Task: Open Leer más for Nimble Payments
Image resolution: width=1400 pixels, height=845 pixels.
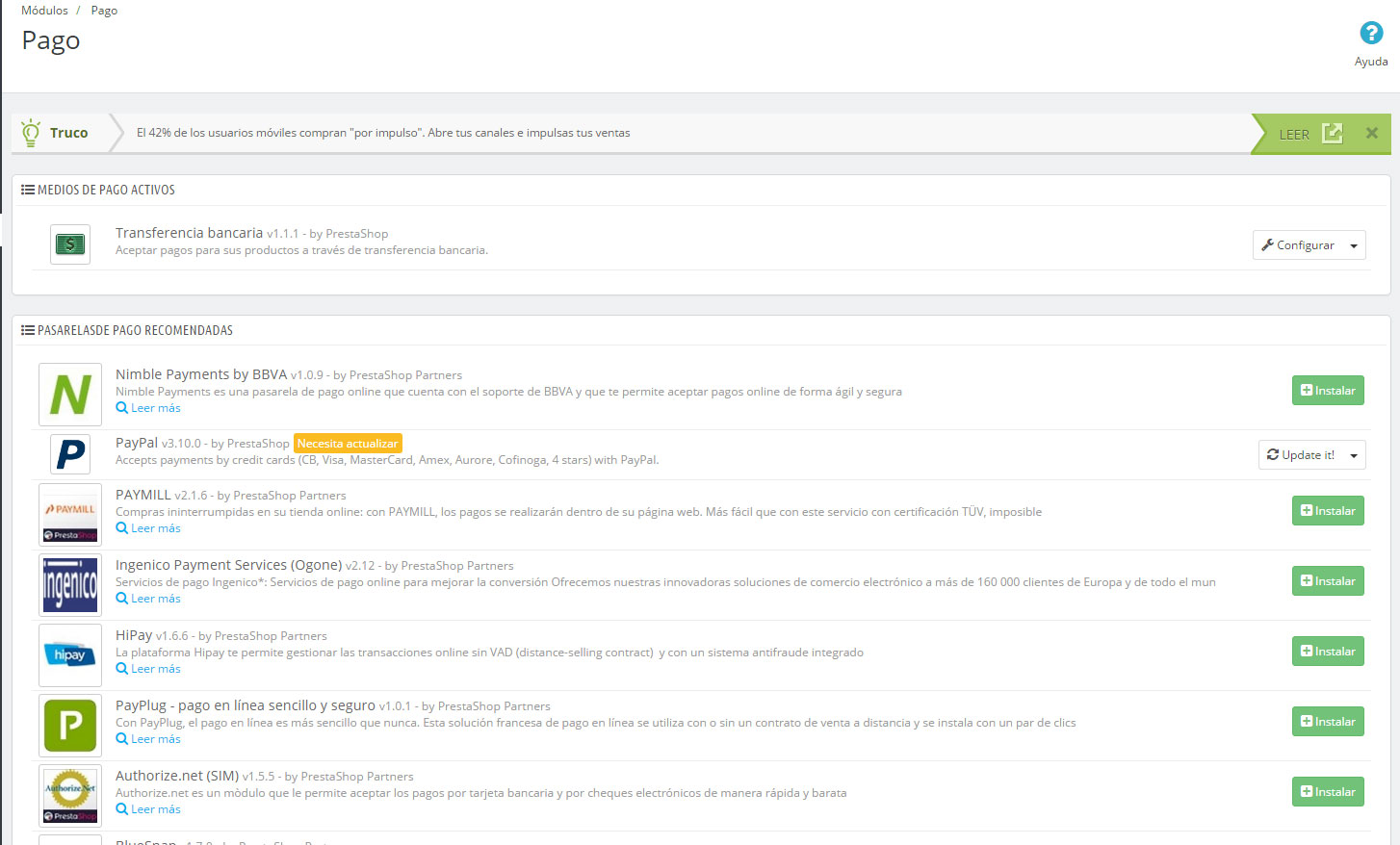Action: (156, 408)
